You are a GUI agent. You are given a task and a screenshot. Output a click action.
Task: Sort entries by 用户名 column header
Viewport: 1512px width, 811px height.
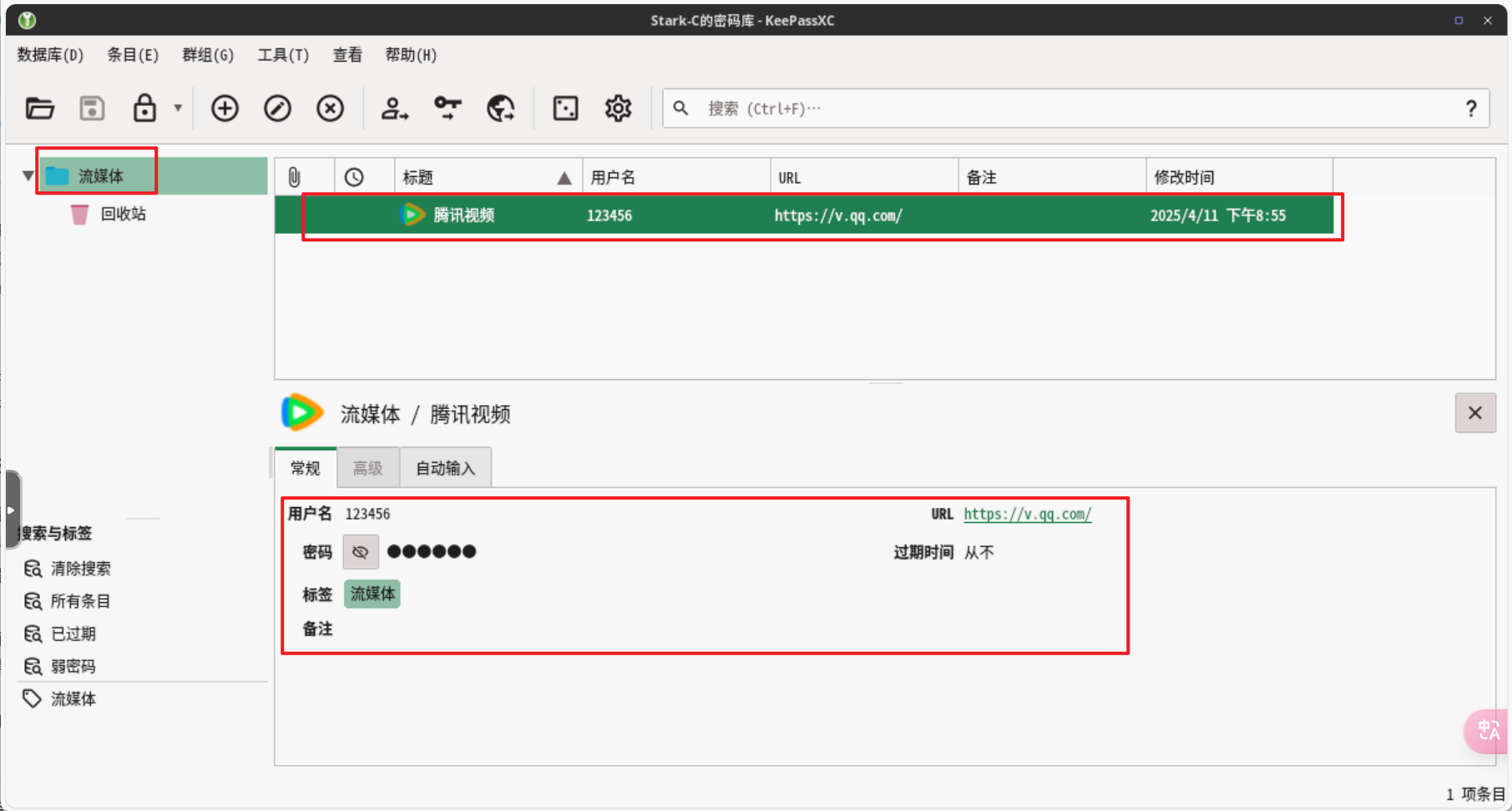point(675,177)
